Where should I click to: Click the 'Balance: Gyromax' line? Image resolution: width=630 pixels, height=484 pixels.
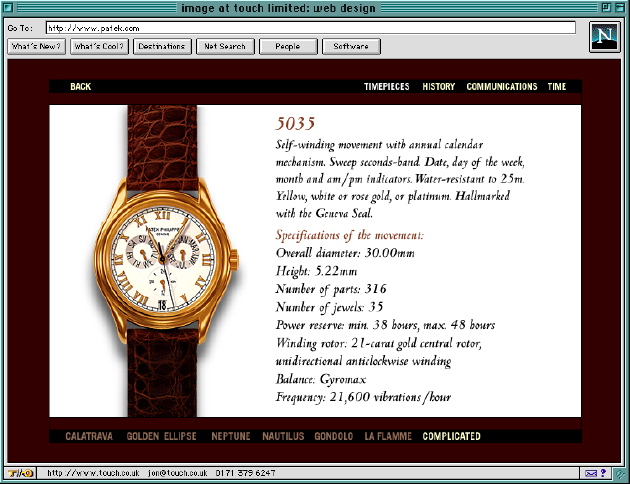pos(321,379)
